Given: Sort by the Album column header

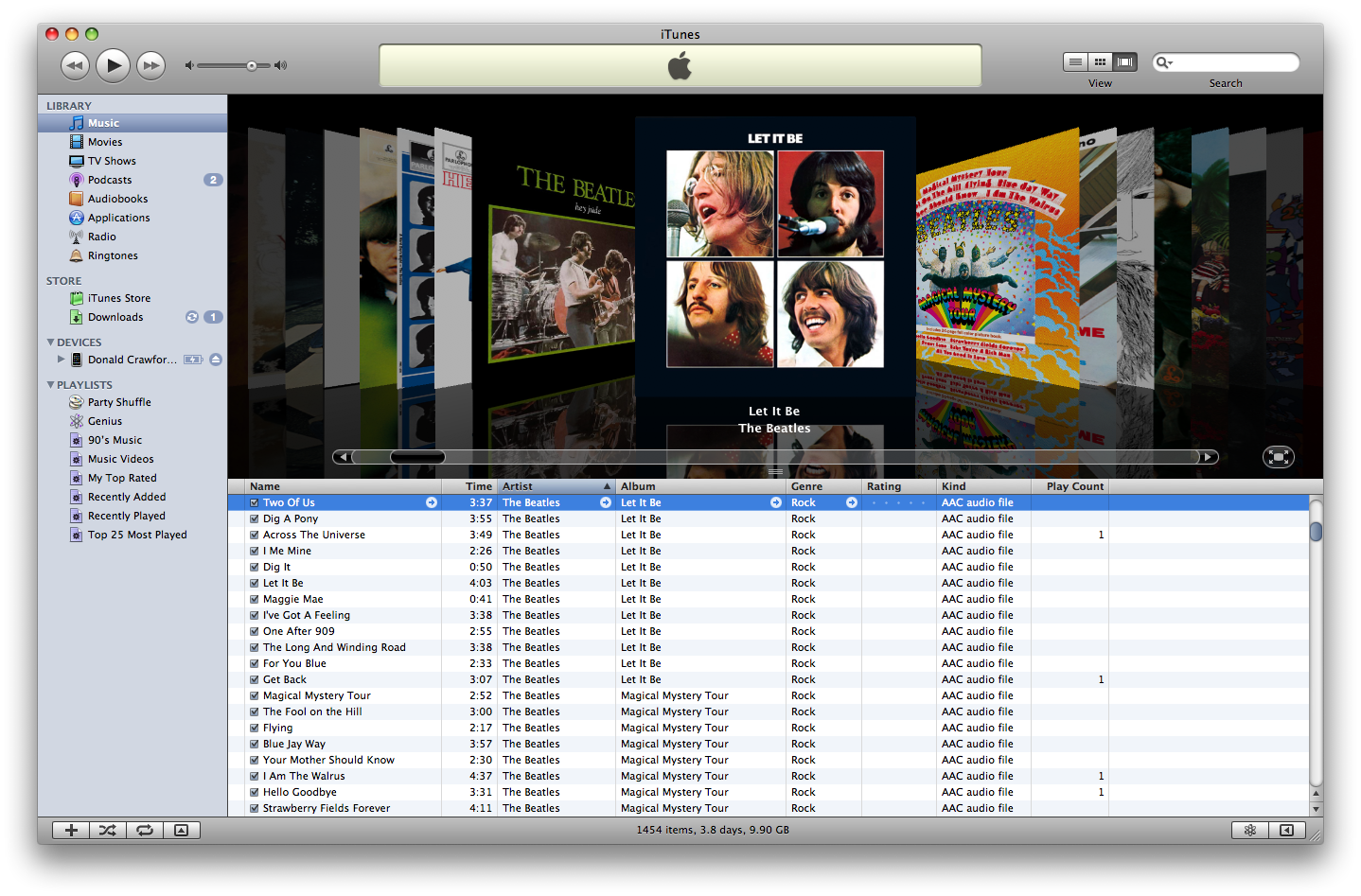Looking at the screenshot, I should coord(701,486).
